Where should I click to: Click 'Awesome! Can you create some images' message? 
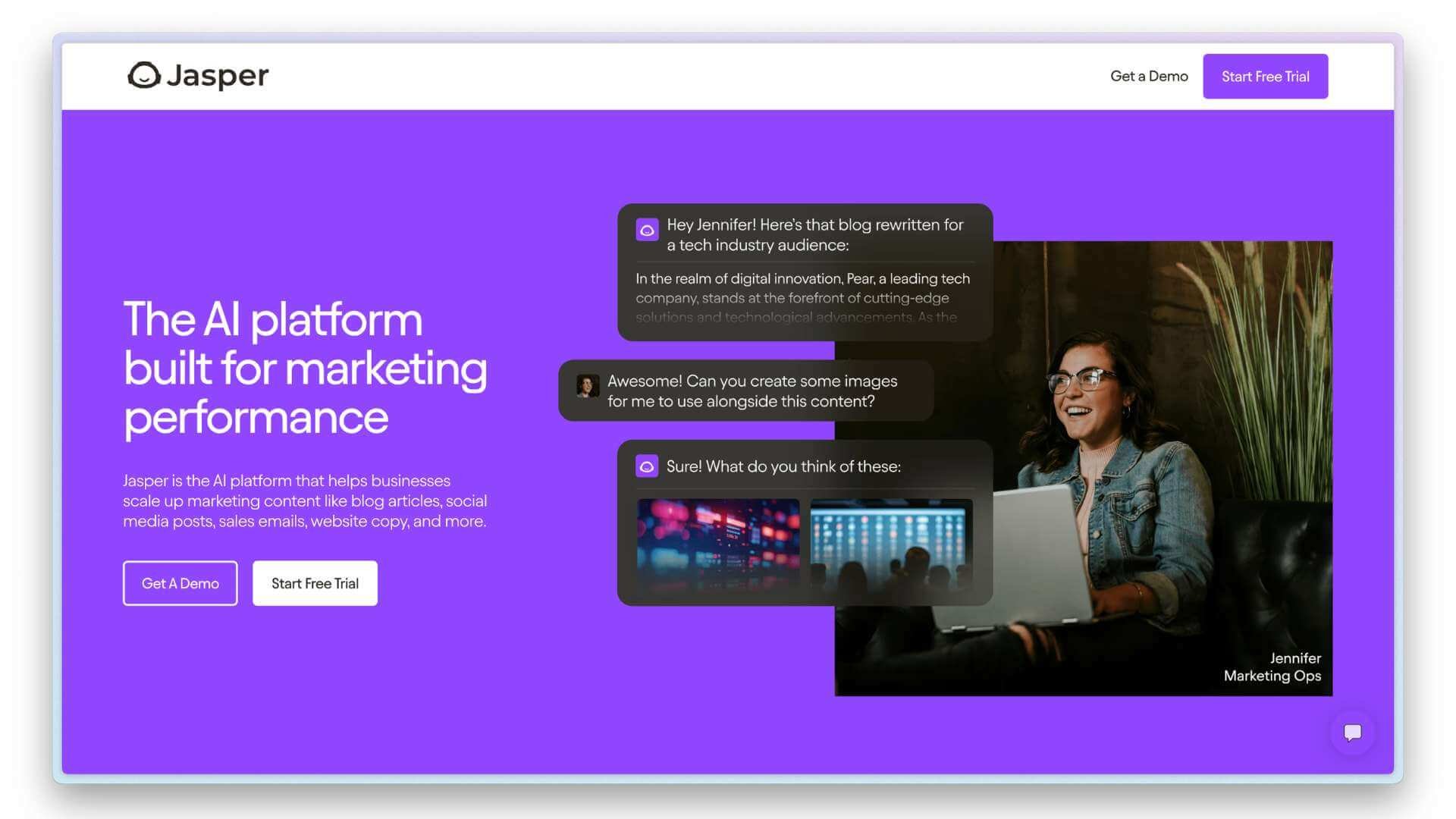pyautogui.click(x=752, y=391)
